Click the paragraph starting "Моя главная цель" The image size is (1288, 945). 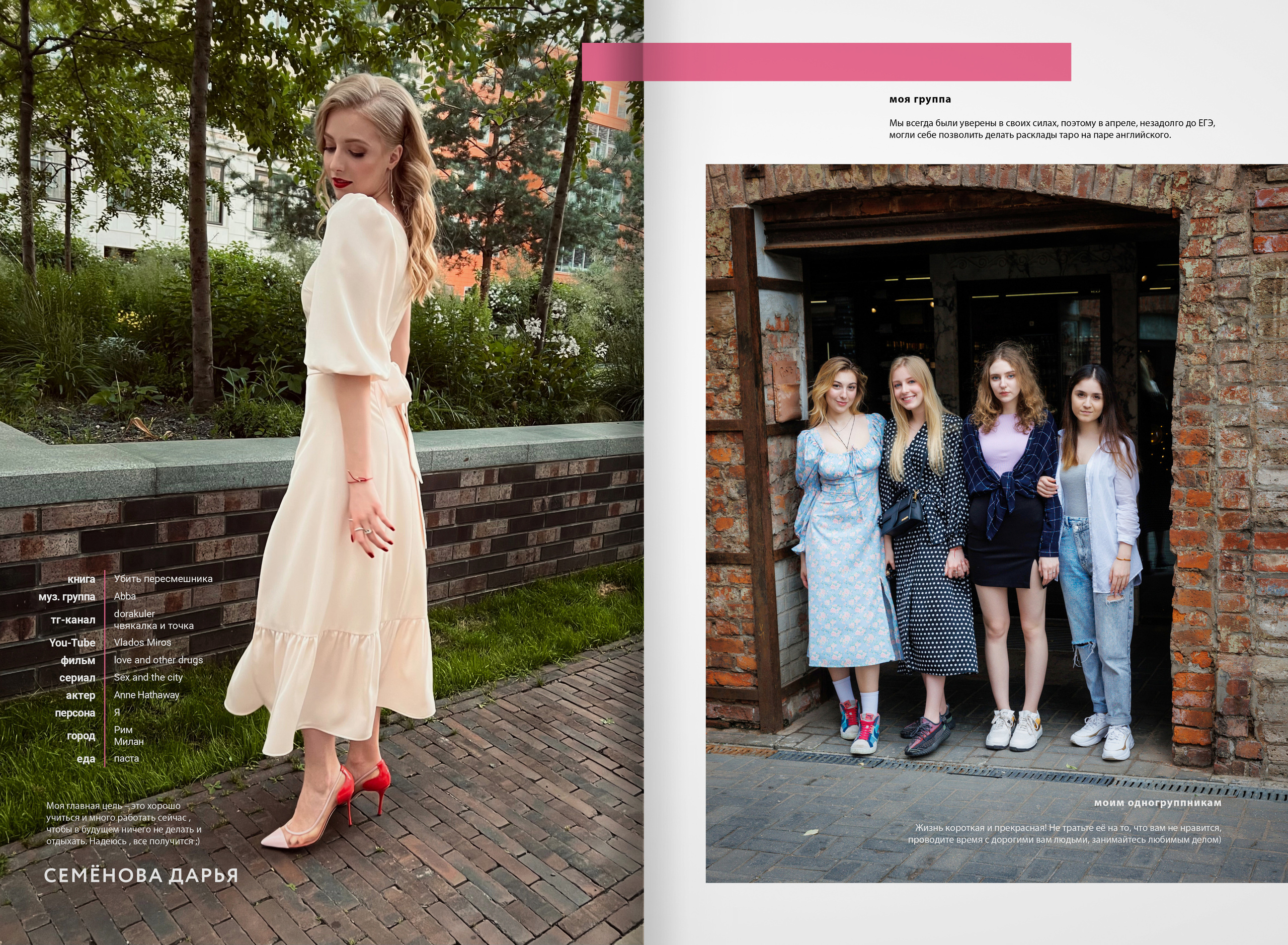(x=124, y=823)
